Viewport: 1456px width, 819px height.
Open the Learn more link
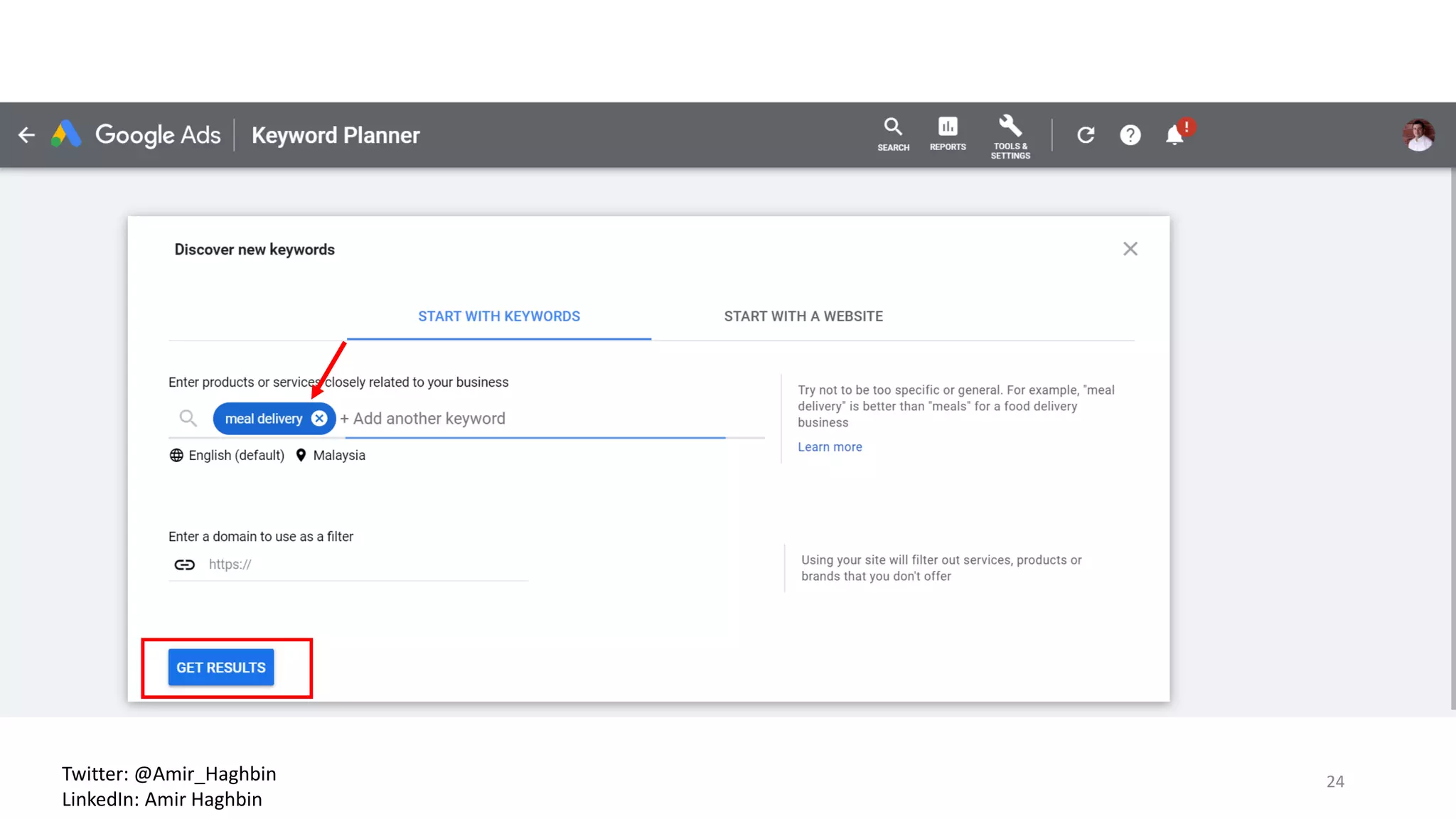coord(830,447)
